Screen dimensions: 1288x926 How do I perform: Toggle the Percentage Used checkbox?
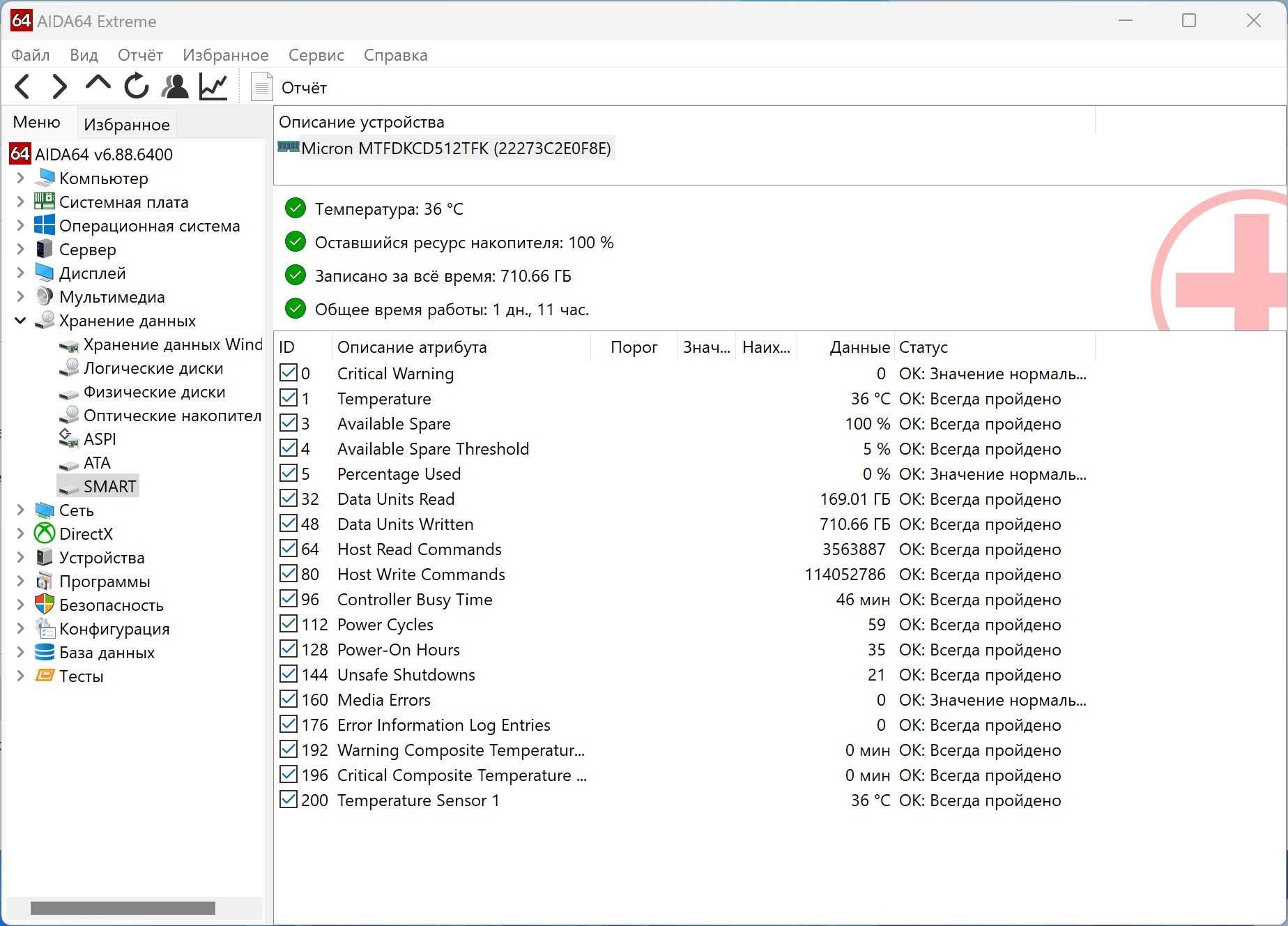point(289,473)
